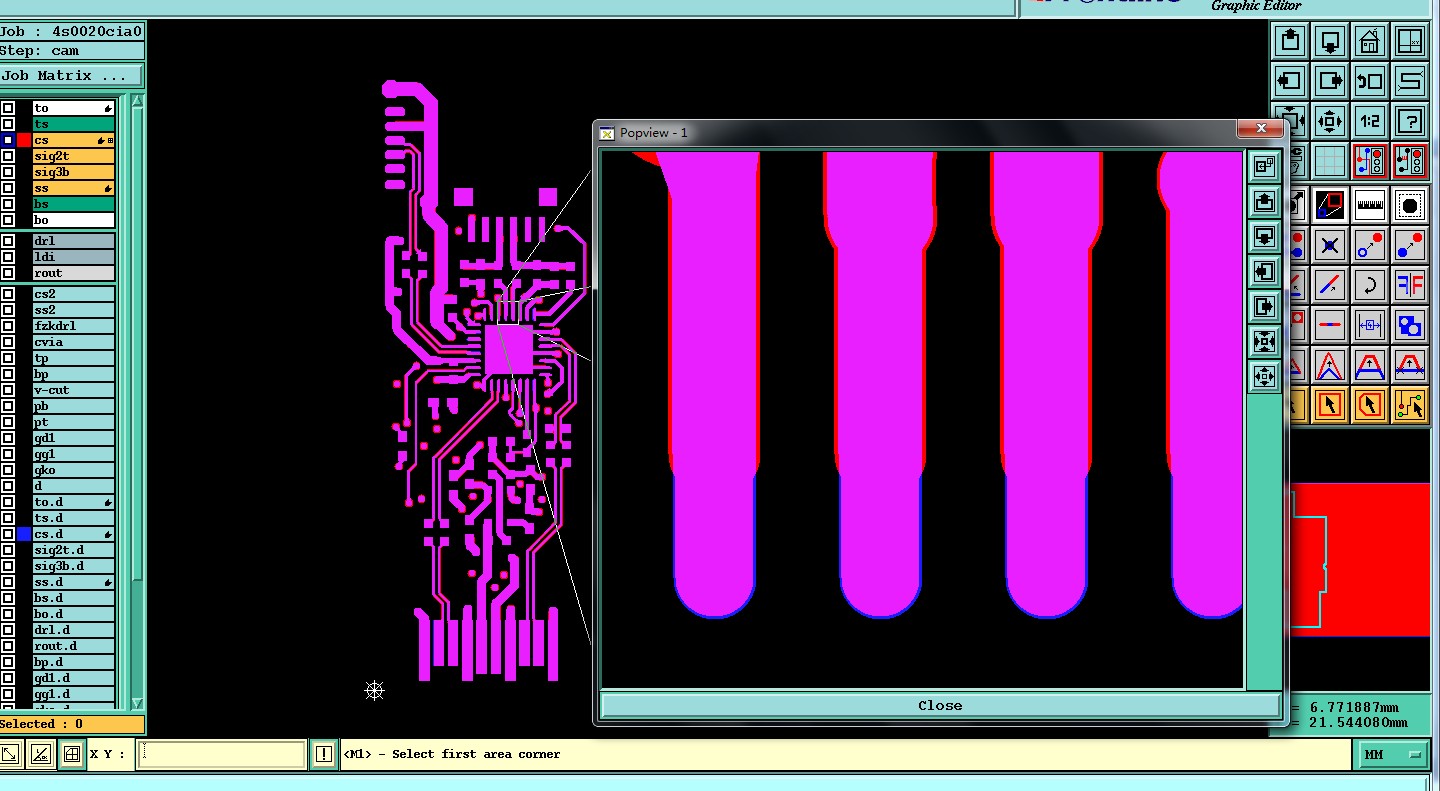Click the Home view icon
The image size is (1440, 791).
(1370, 41)
